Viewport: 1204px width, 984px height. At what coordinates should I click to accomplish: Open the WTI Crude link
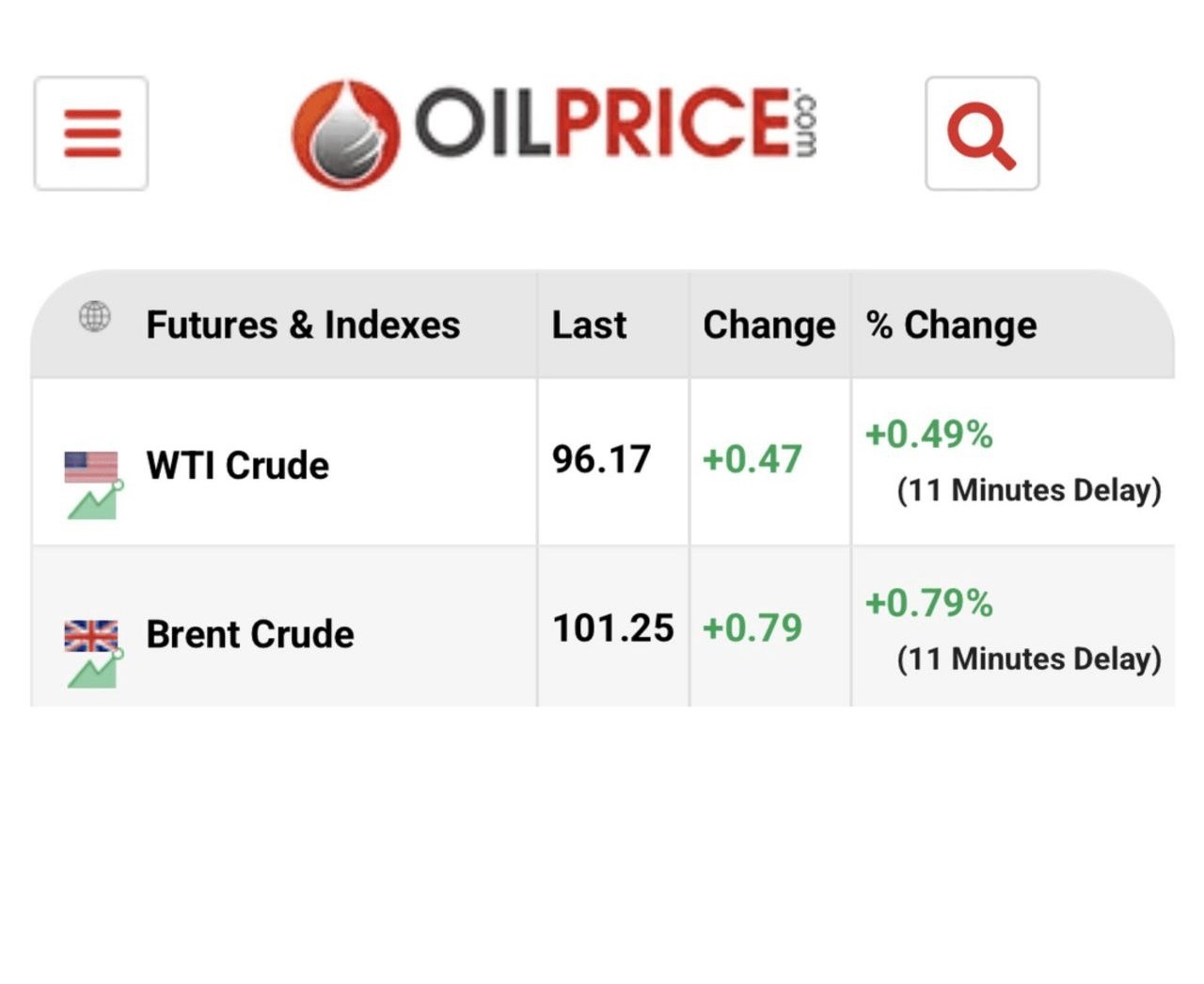coord(238,466)
